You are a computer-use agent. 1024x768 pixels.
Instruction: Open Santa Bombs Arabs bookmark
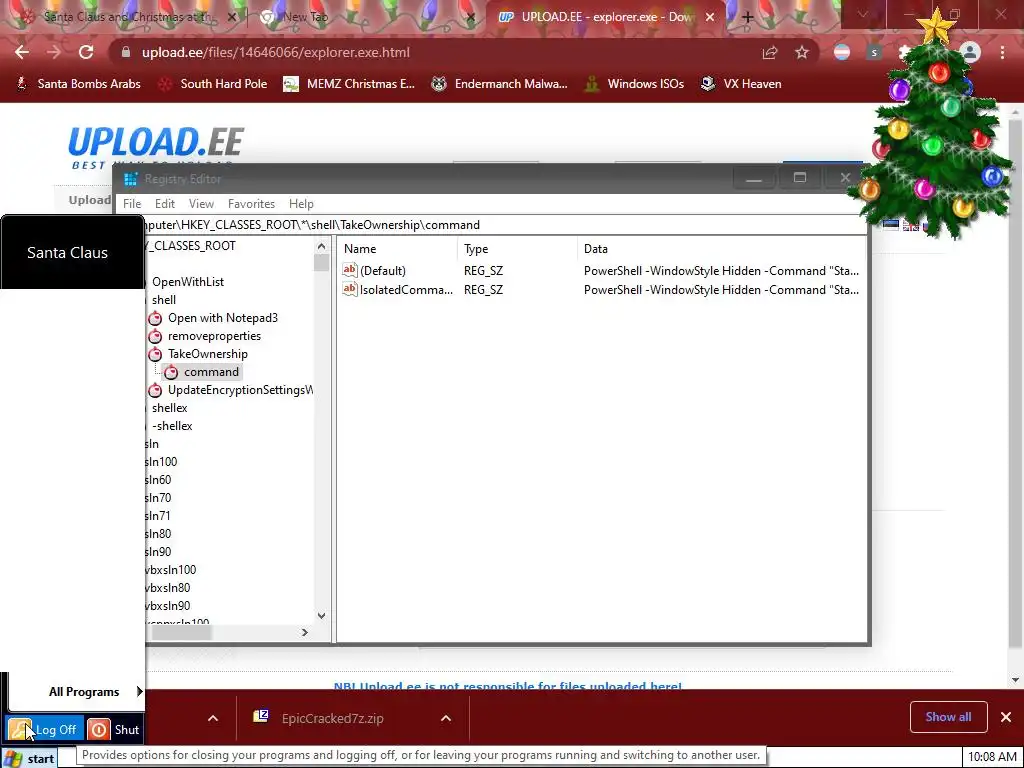point(78,84)
